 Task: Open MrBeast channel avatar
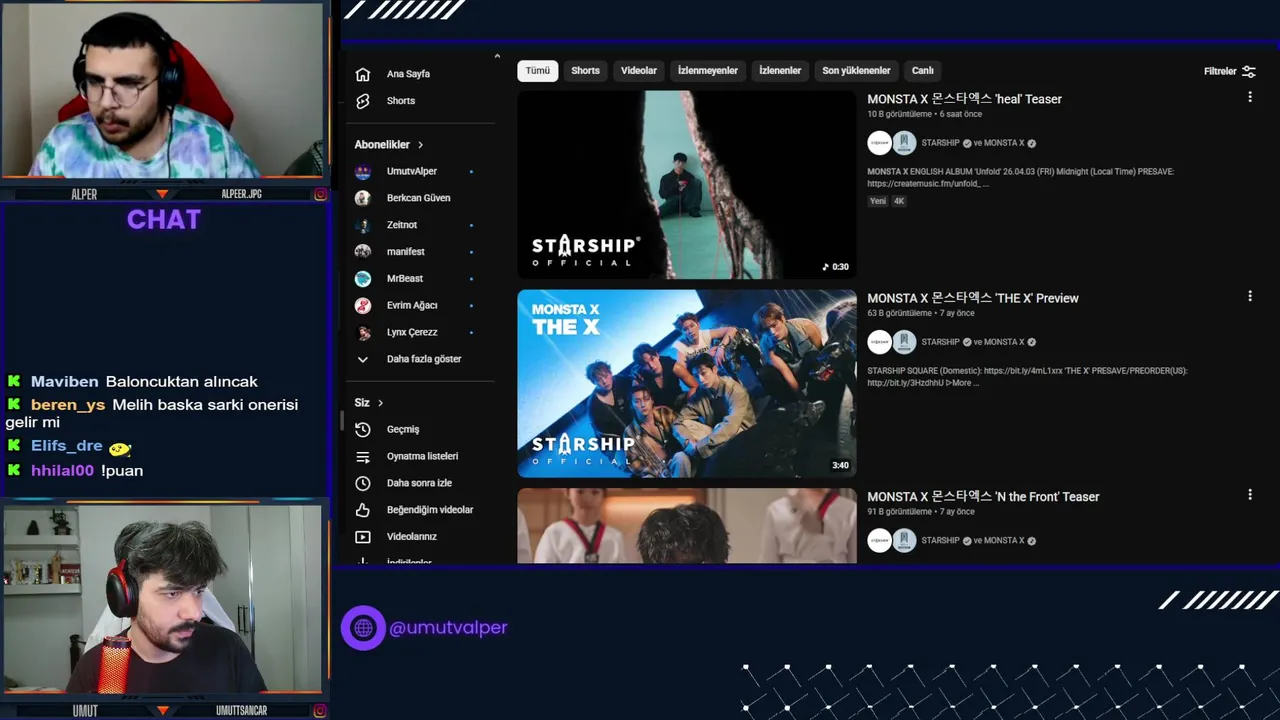point(363,278)
